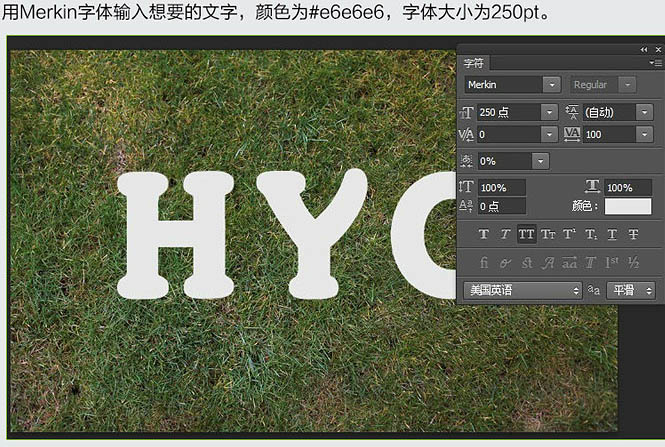Click the Superscript style icon
665x447 pixels.
coord(569,234)
